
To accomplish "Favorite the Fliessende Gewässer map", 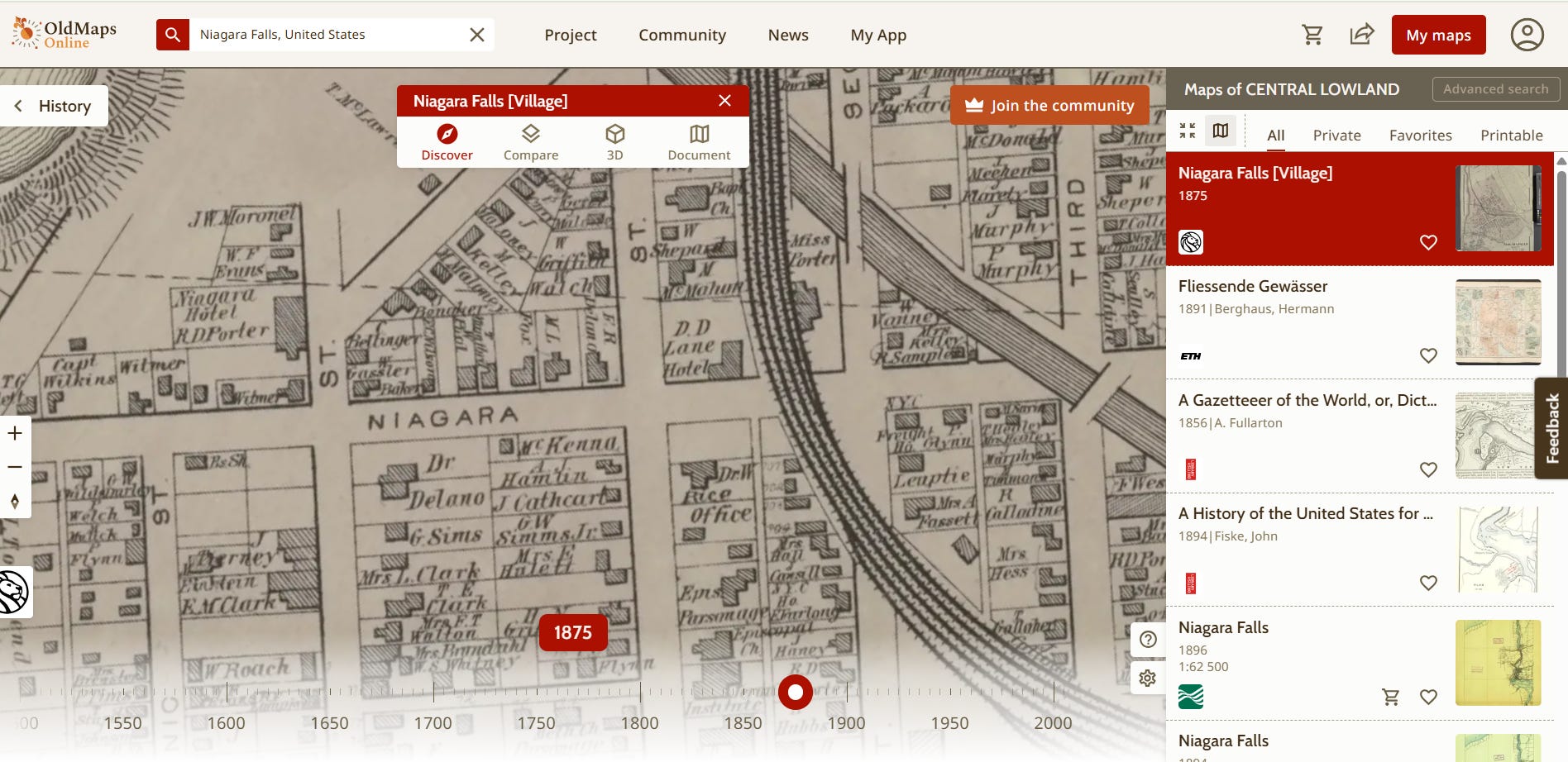I will 1428,355.
